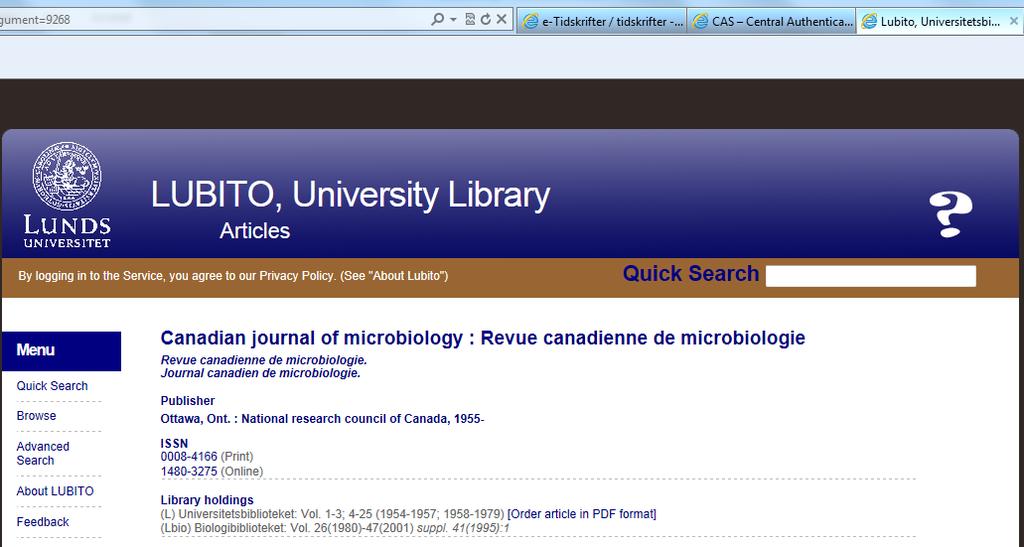Click the 'Library holdings' label

click(x=207, y=500)
